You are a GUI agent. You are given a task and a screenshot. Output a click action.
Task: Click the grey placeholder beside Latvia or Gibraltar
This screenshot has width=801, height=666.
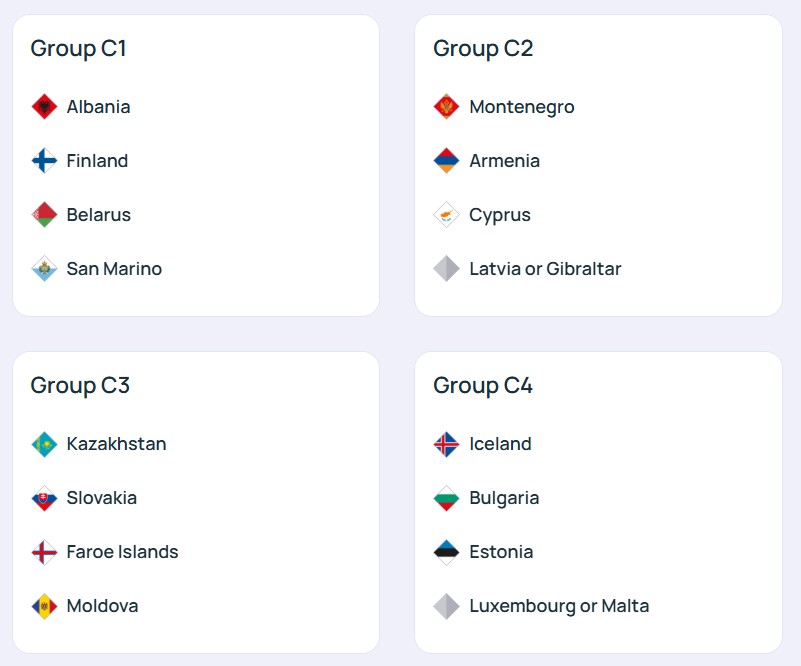pos(446,269)
